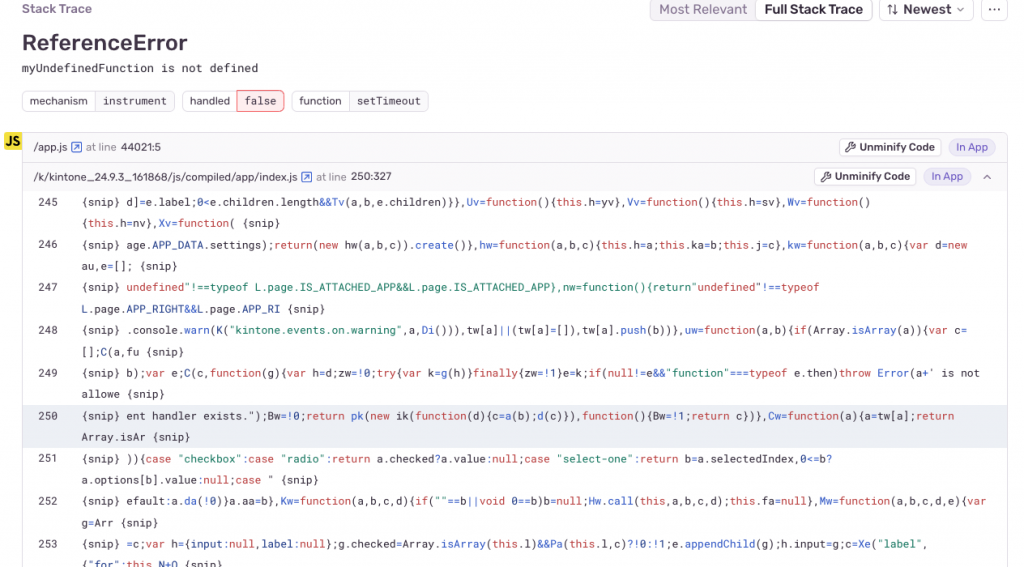
Task: Select the /app.js file path
Action: (x=50, y=147)
